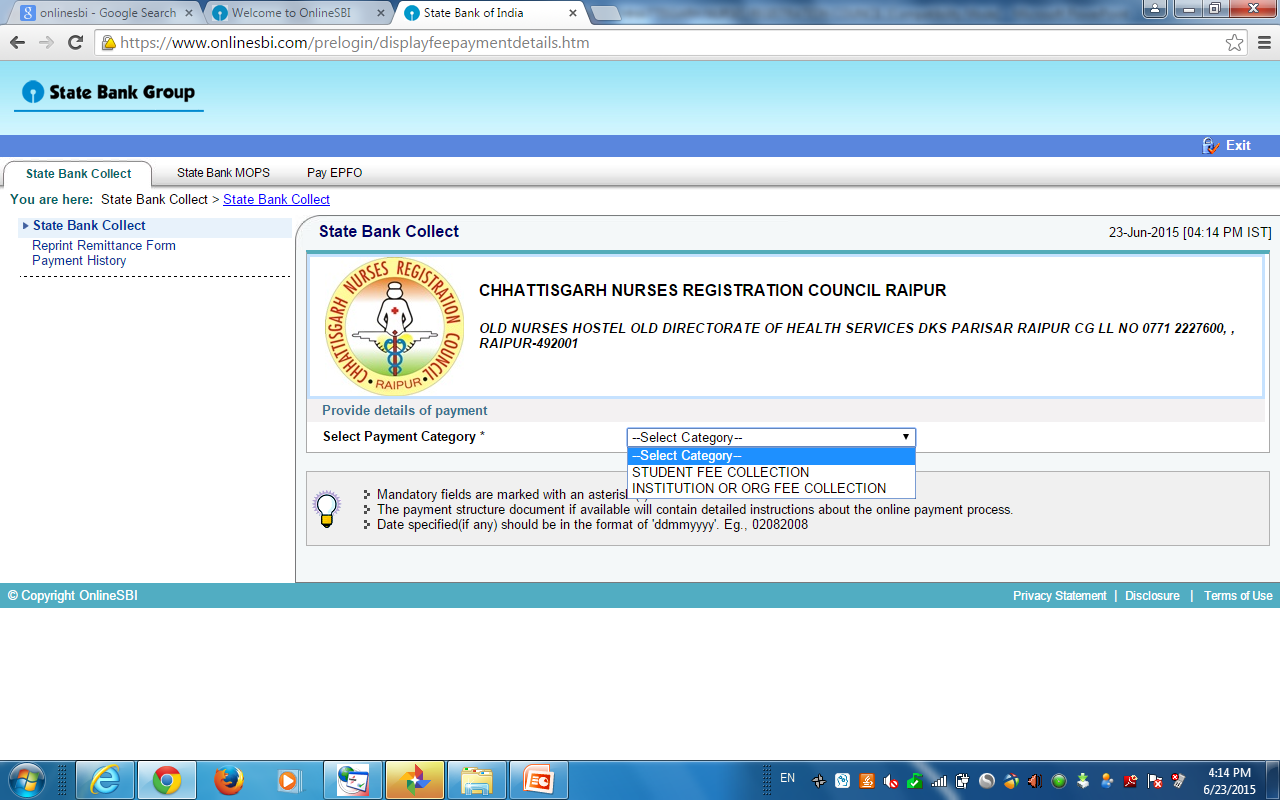Click the network signal bars tray icon
Viewport: 1280px width, 800px height.
coord(939,780)
